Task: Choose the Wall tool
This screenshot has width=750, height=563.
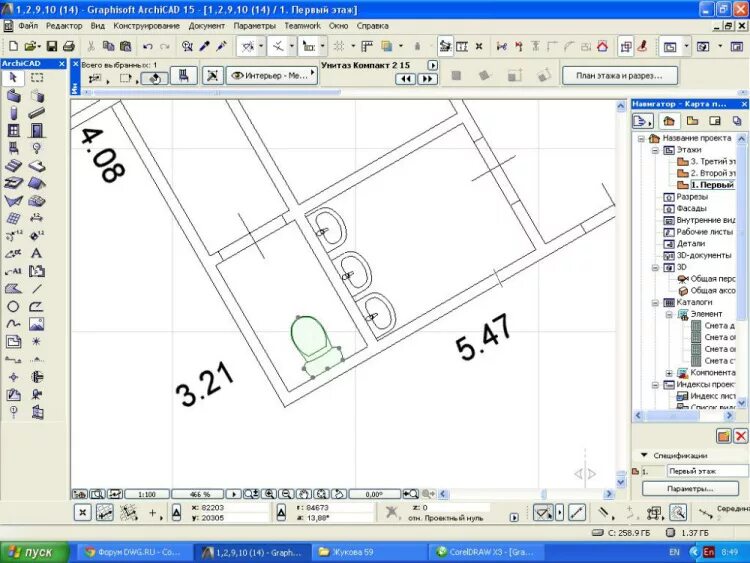Action: coord(13,95)
